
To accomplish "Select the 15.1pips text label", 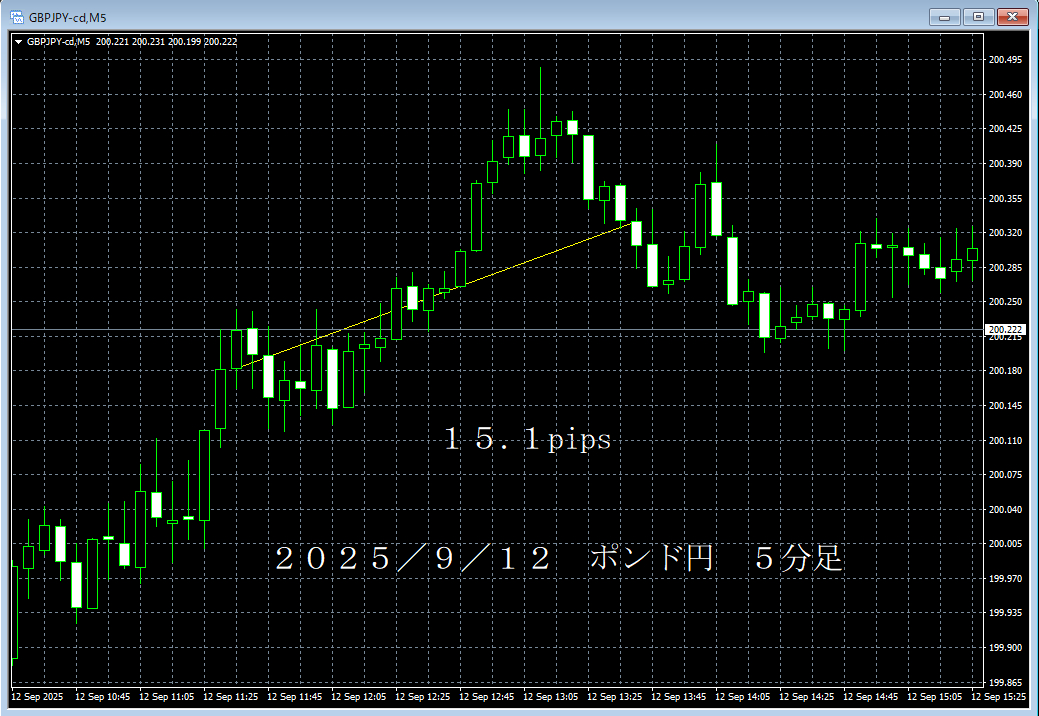I will (x=528, y=439).
